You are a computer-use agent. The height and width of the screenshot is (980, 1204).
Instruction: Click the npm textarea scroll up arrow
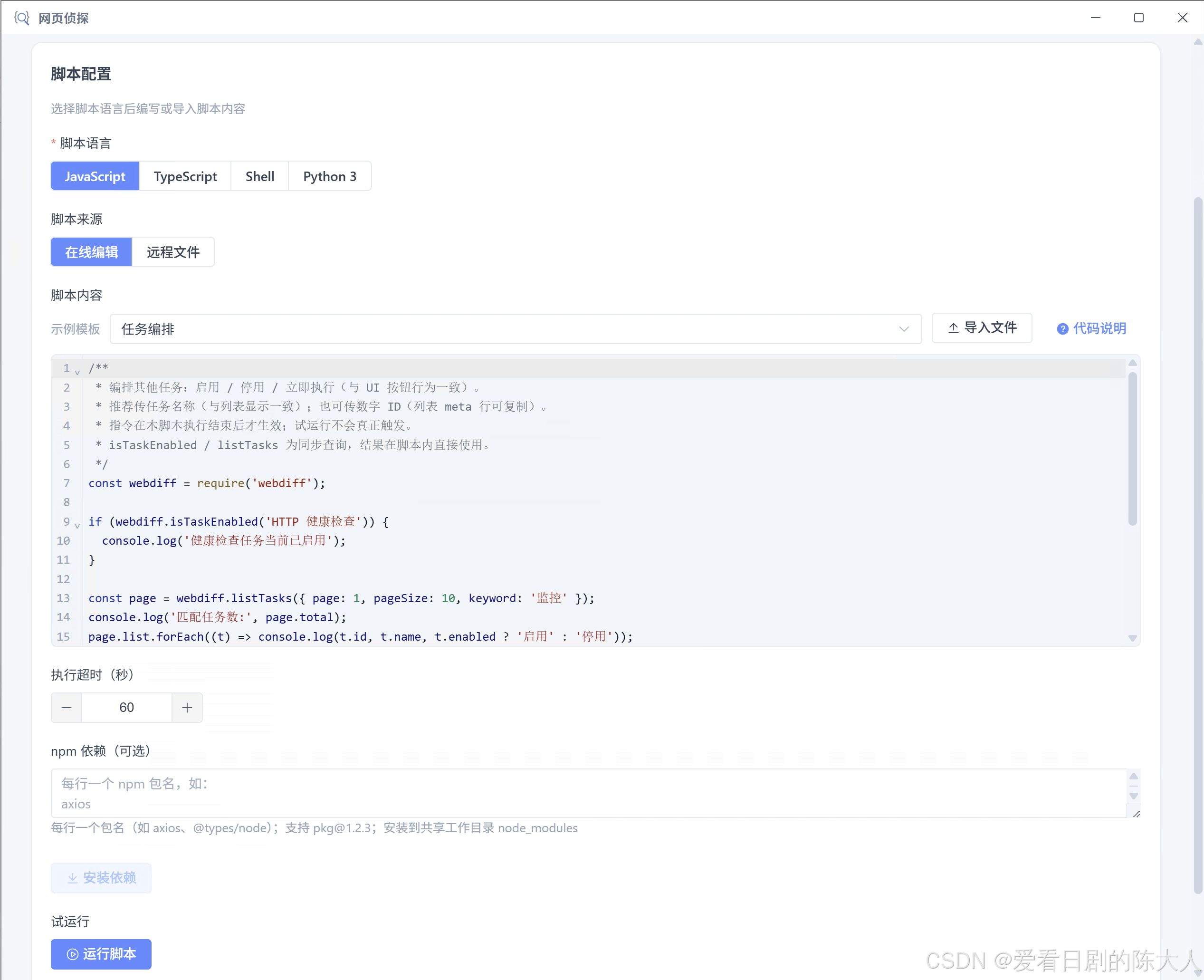coord(1134,776)
